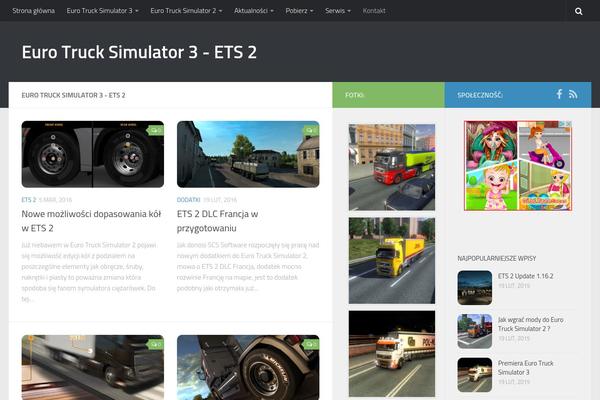The height and width of the screenshot is (400, 600).
Task: Open post Nowe możliwości dopasowania kół
Action: tap(91, 221)
